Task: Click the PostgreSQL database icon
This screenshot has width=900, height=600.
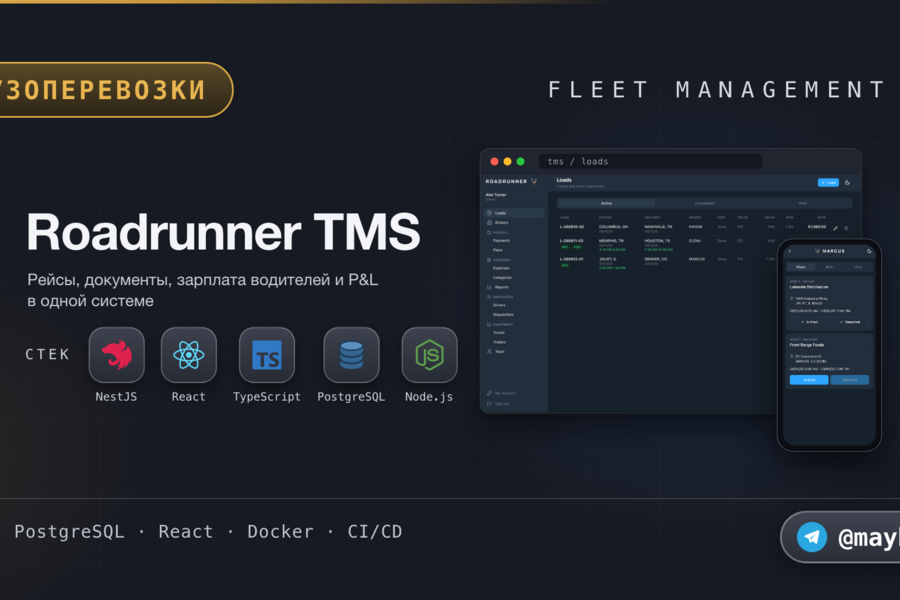Action: click(351, 355)
